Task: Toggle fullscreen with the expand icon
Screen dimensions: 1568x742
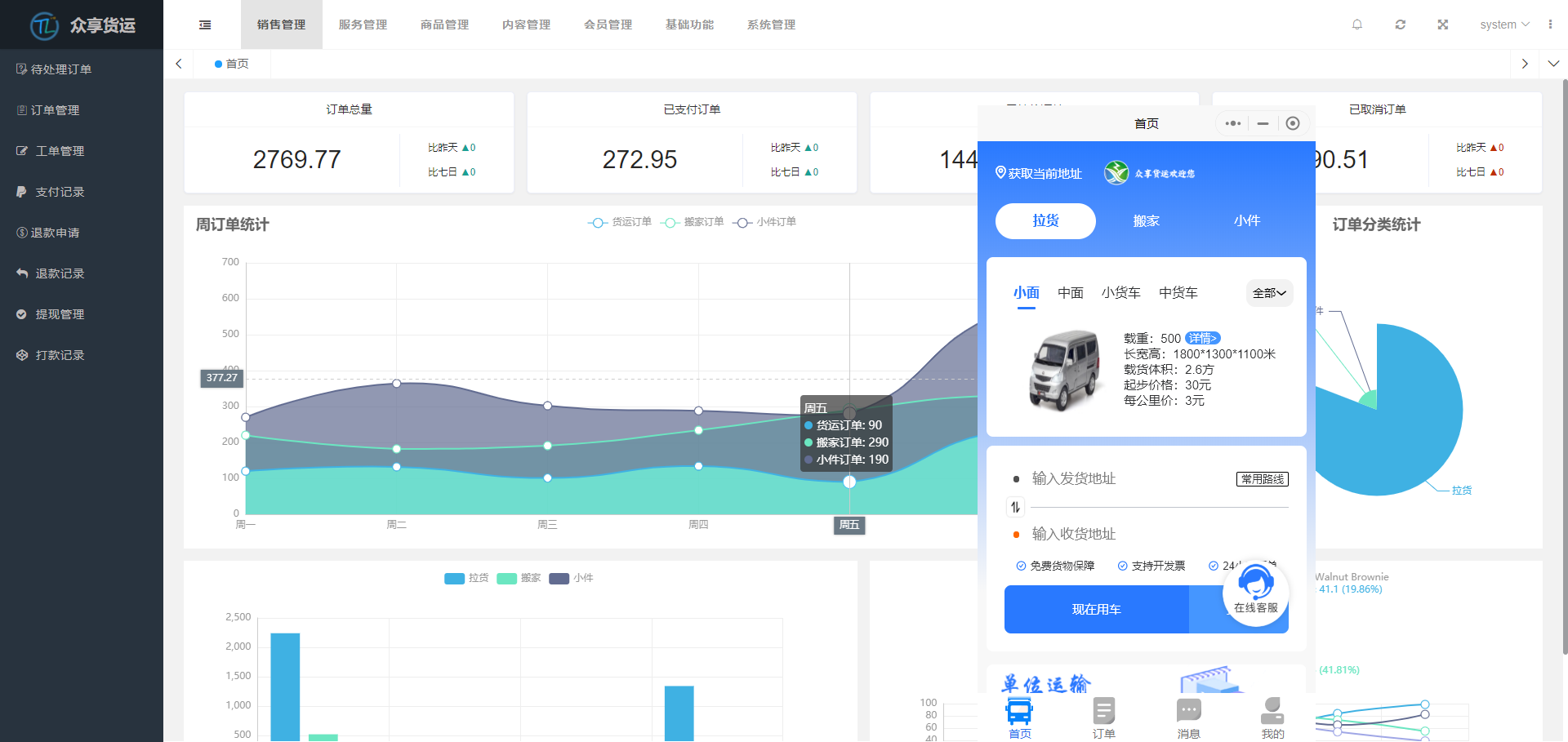Action: click(x=1443, y=24)
